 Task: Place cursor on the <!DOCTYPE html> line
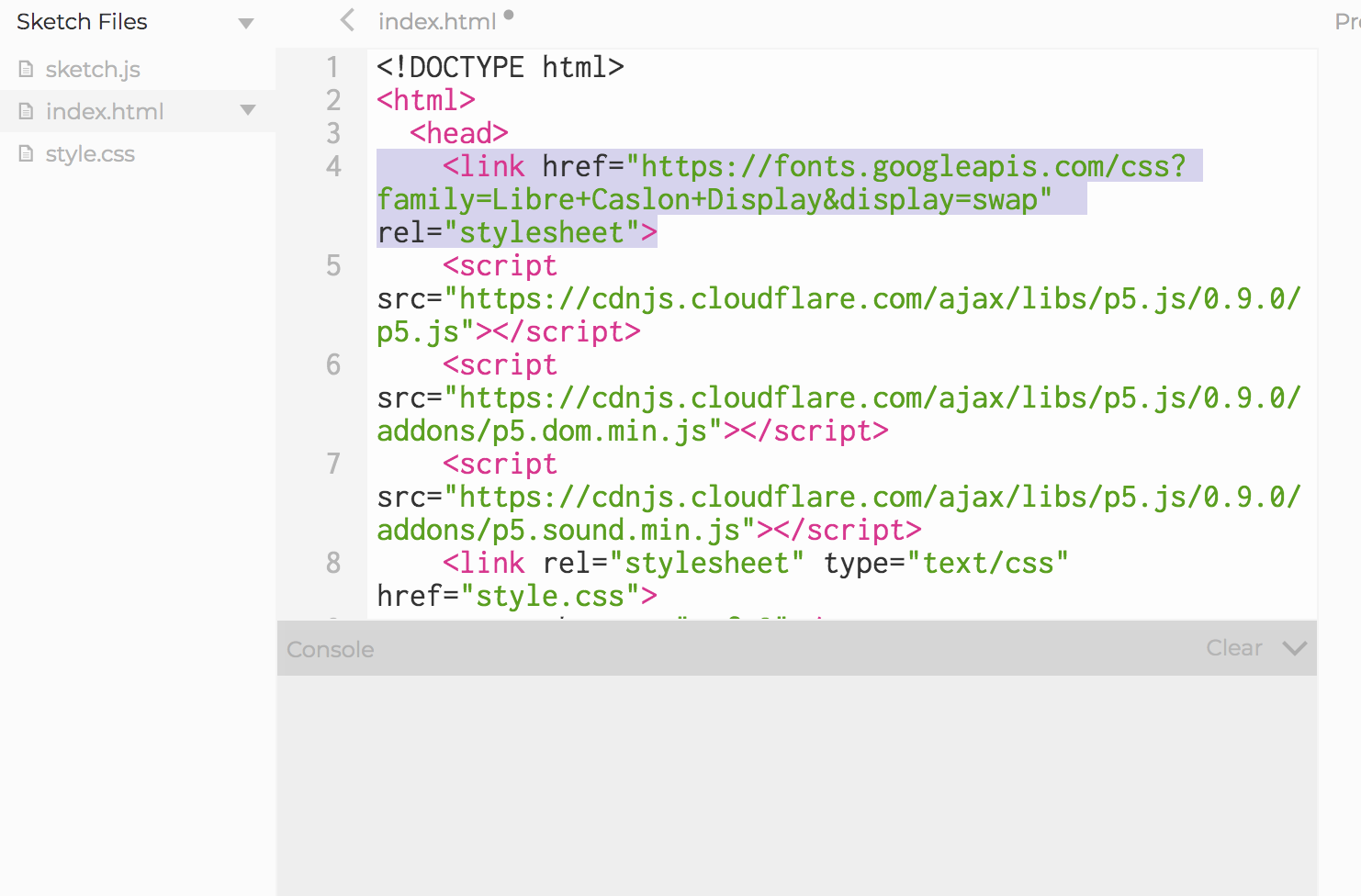(x=501, y=67)
